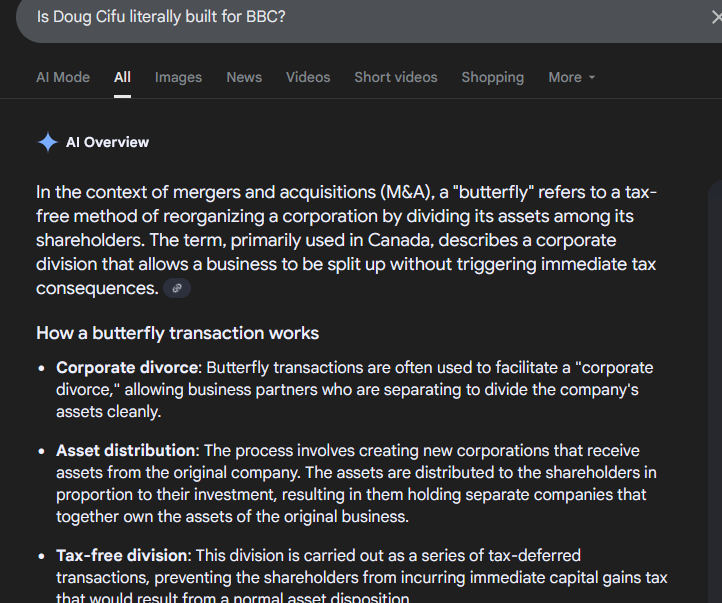
Task: Open the Short videos tab
Action: point(395,77)
